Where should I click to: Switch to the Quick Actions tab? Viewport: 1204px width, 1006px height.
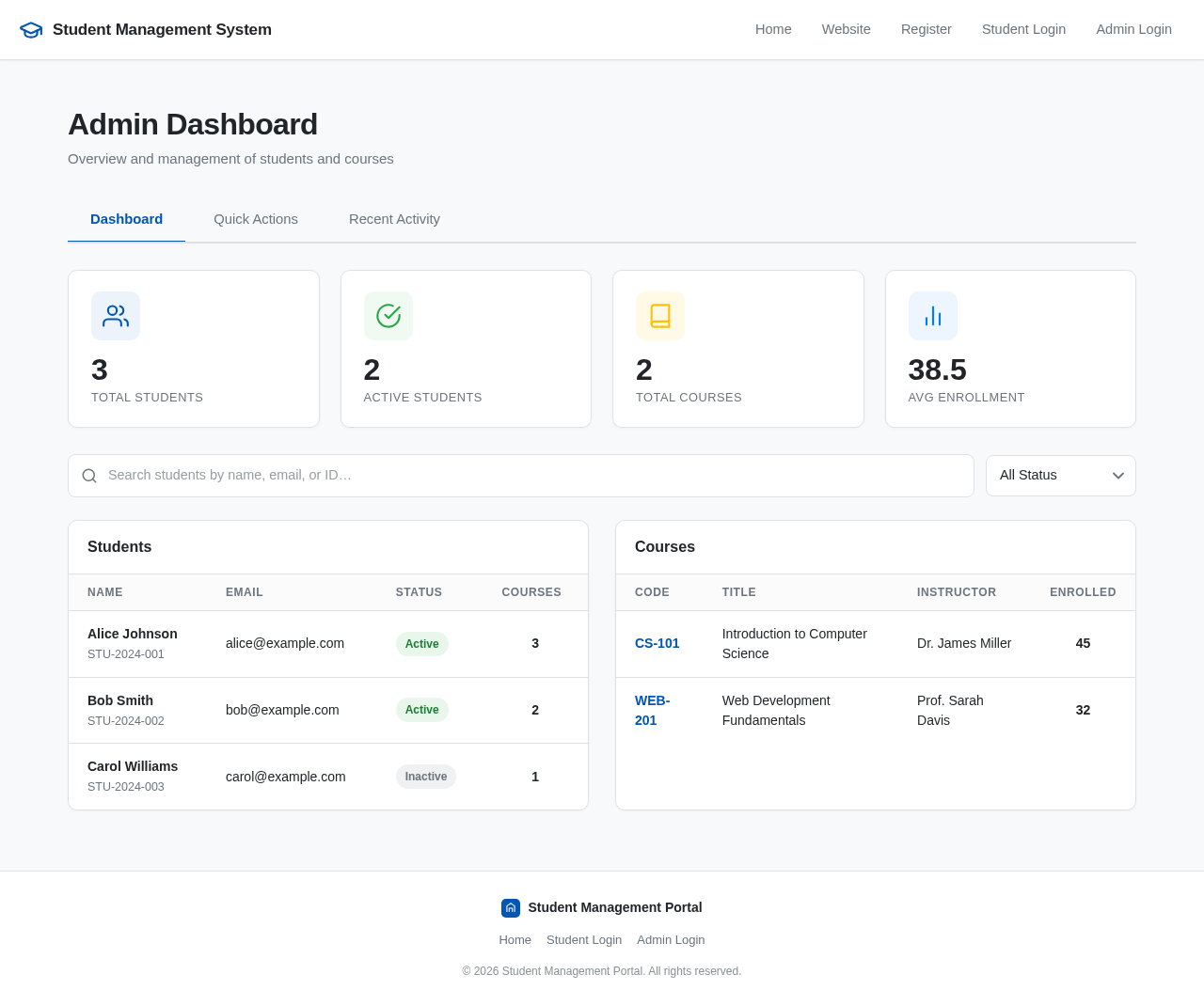(x=256, y=219)
